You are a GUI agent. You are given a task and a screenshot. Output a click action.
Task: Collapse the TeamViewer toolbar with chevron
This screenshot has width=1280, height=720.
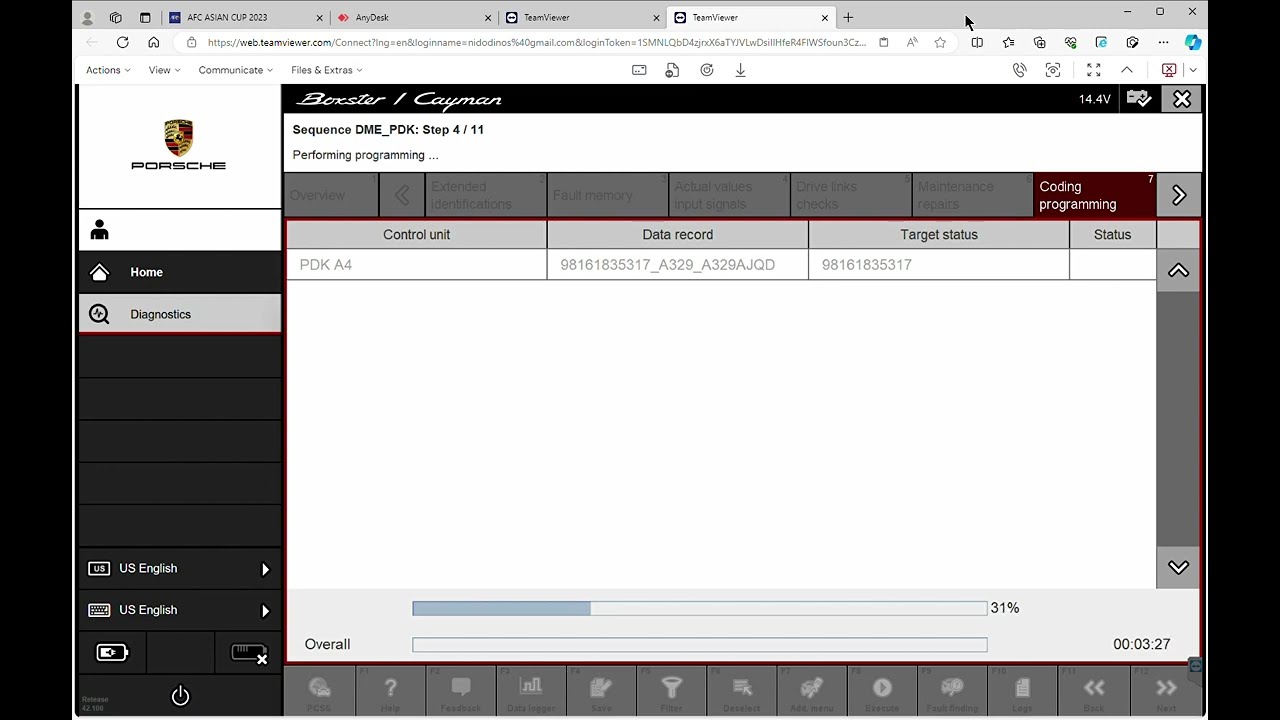point(1127,70)
